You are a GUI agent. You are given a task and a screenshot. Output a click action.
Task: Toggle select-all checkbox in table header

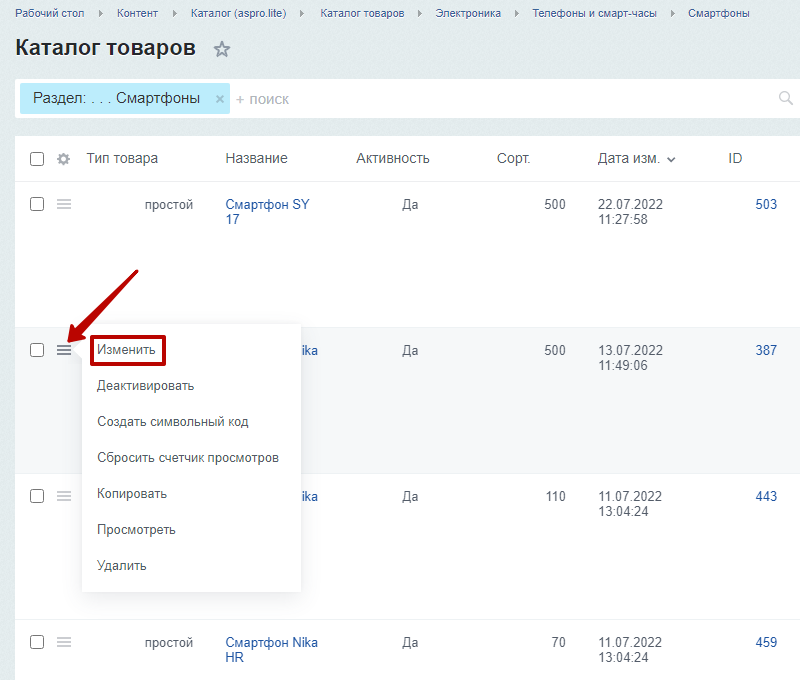37,159
